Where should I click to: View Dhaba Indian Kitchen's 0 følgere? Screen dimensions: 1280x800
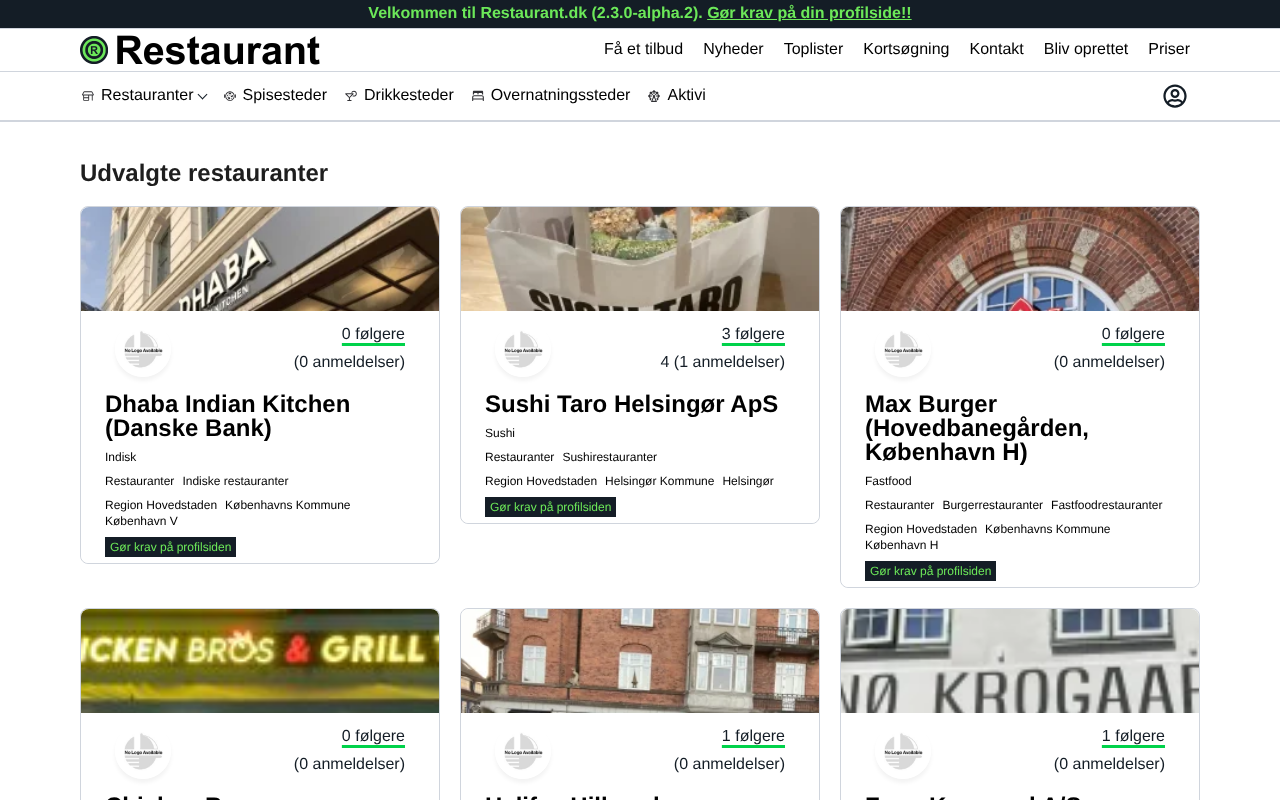(373, 335)
